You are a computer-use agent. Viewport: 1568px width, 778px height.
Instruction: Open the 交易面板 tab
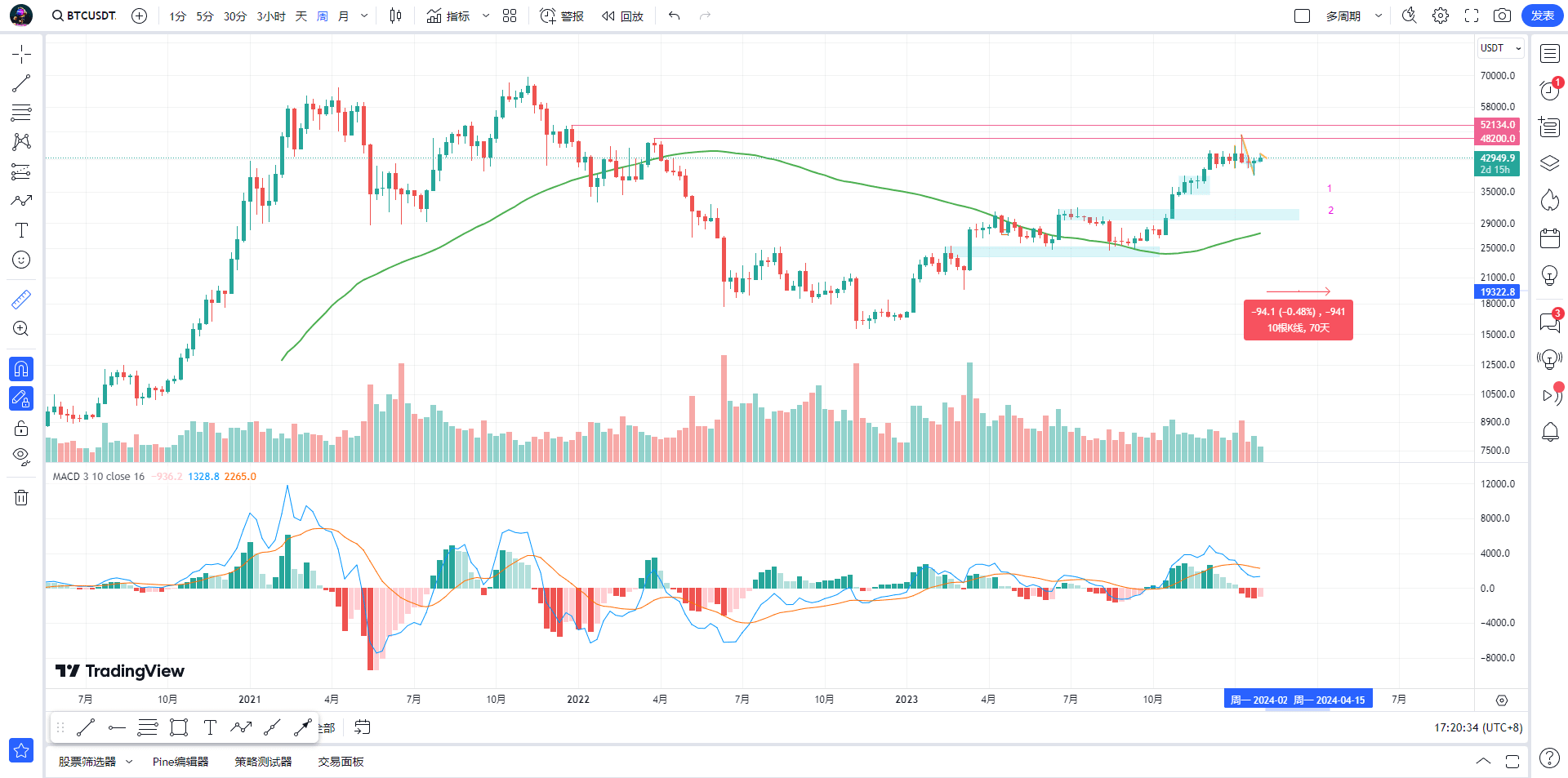click(341, 762)
